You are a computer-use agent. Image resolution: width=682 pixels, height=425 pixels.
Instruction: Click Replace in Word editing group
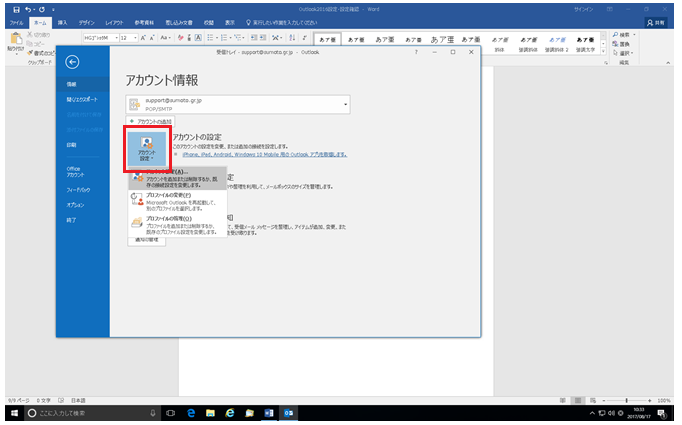[622, 44]
